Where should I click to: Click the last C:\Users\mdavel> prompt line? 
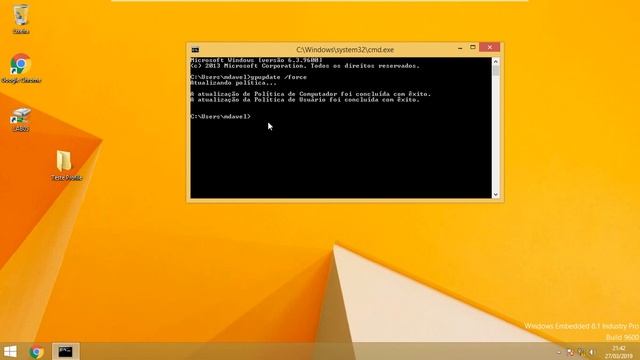[220, 117]
